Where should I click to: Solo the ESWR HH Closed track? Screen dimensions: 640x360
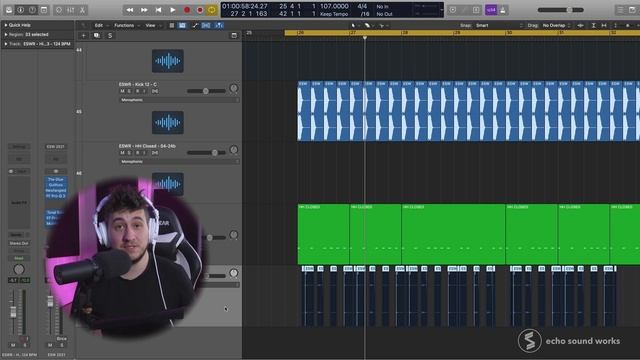[x=130, y=153]
